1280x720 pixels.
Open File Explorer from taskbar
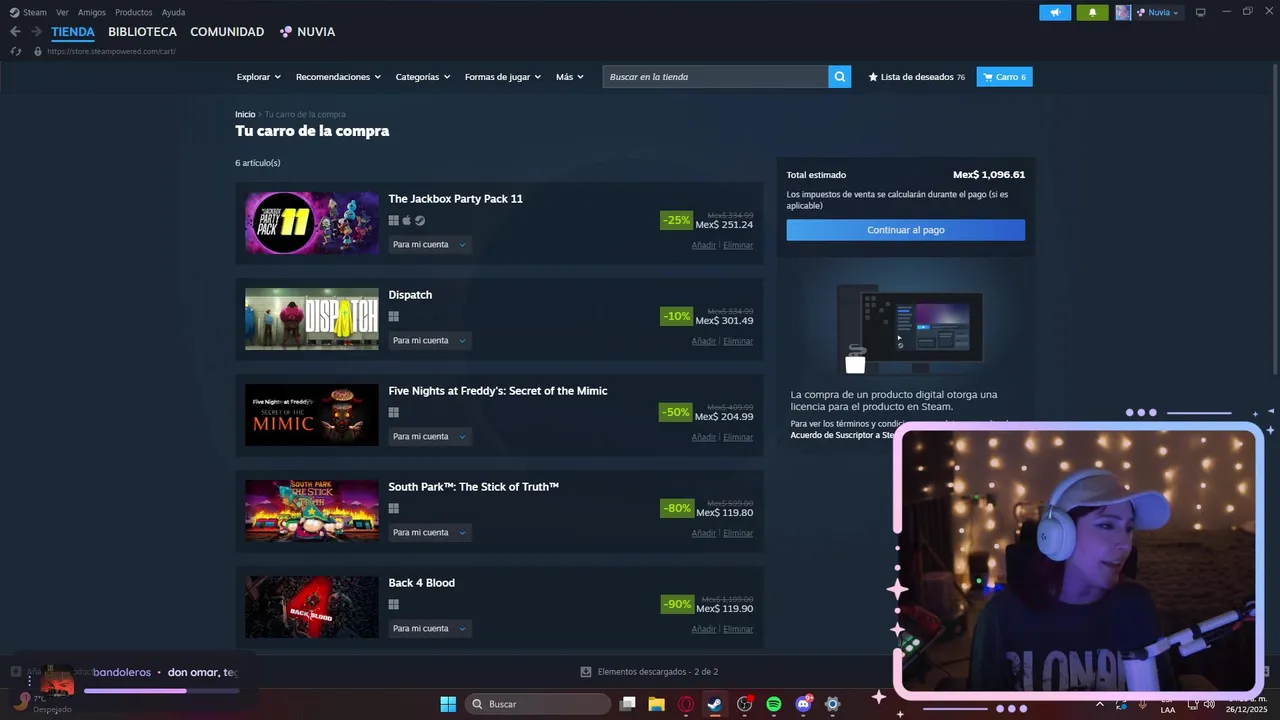point(656,704)
